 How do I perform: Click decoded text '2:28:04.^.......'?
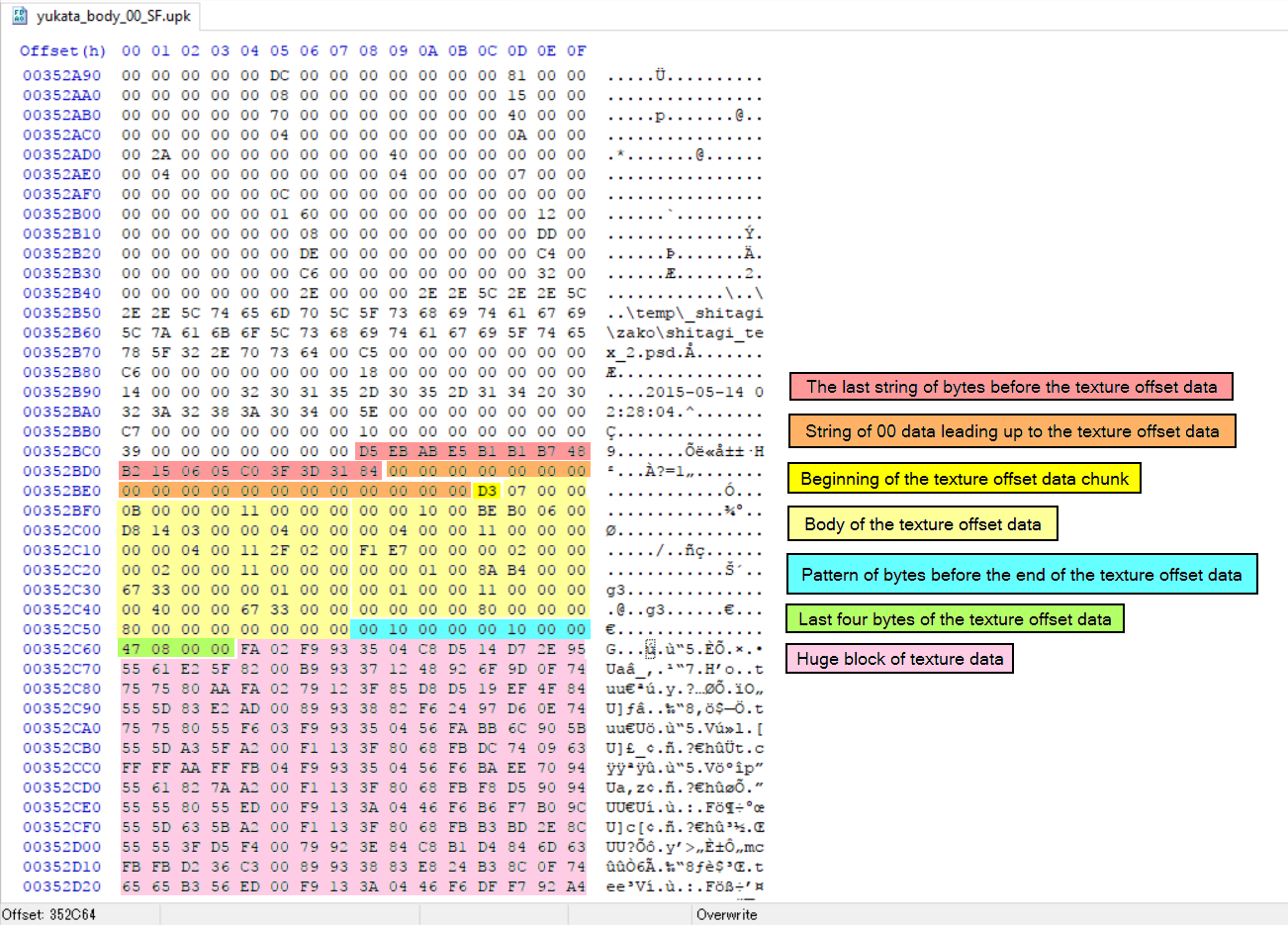(685, 412)
